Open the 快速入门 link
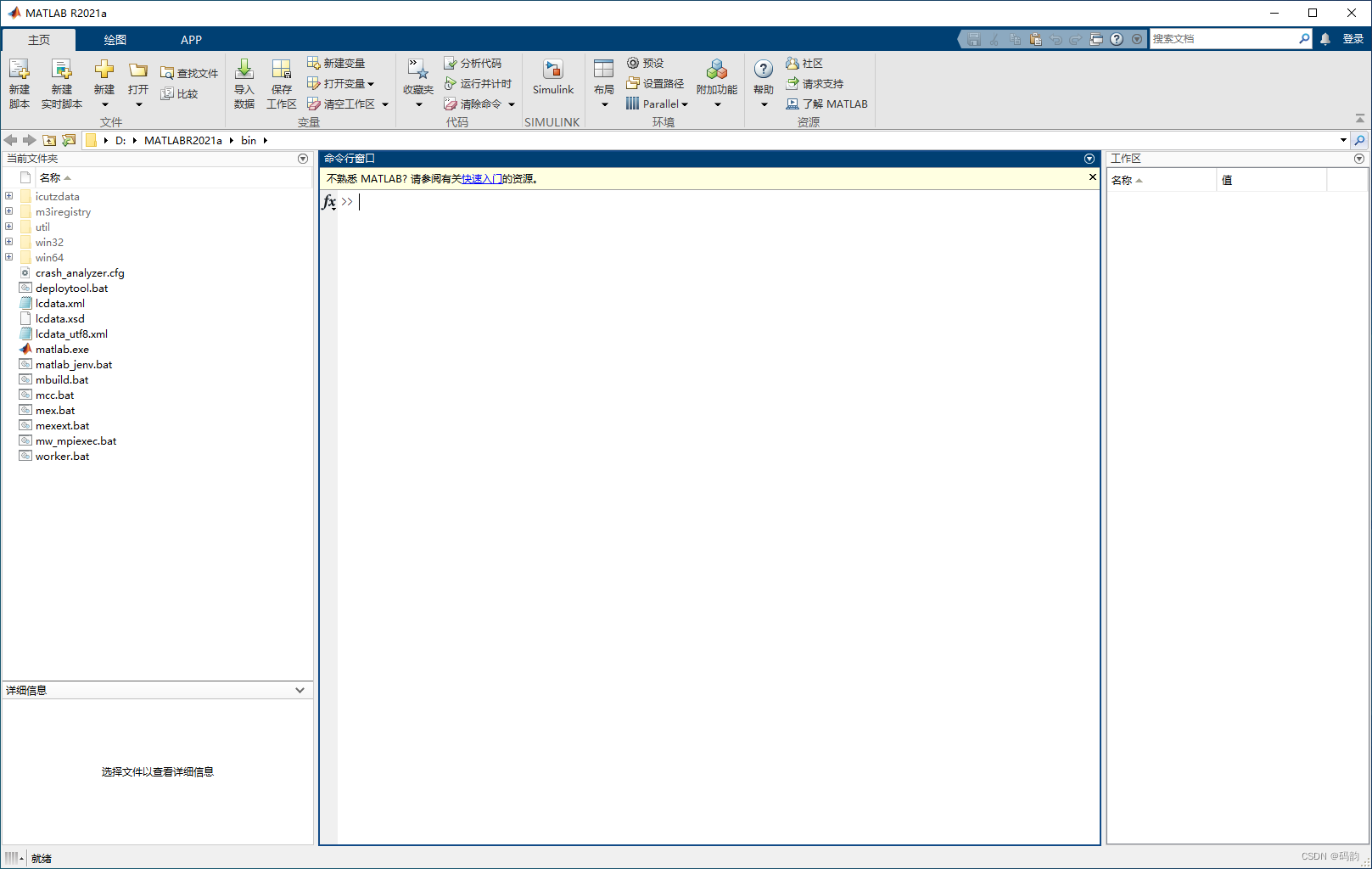Screen dimensions: 1372x869 point(482,178)
